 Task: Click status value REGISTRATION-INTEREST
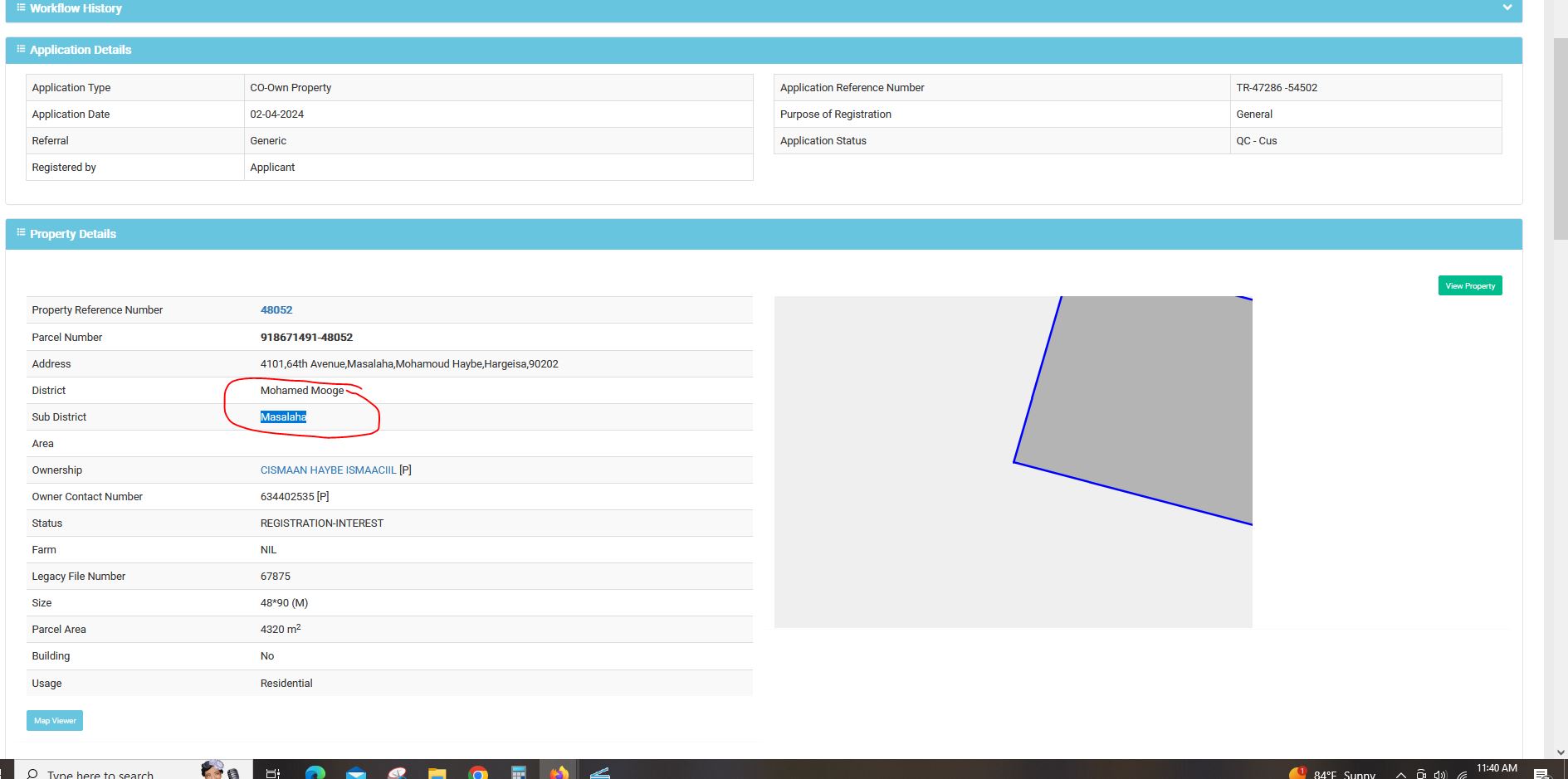322,523
